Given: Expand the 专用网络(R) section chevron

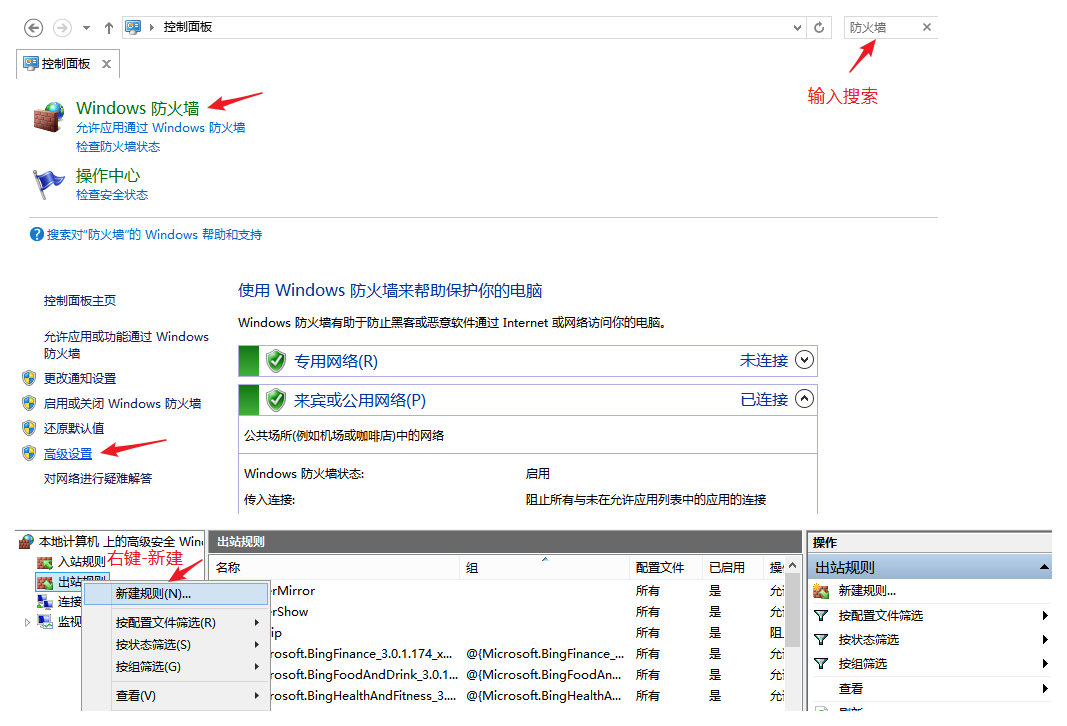Looking at the screenshot, I should click(x=804, y=360).
